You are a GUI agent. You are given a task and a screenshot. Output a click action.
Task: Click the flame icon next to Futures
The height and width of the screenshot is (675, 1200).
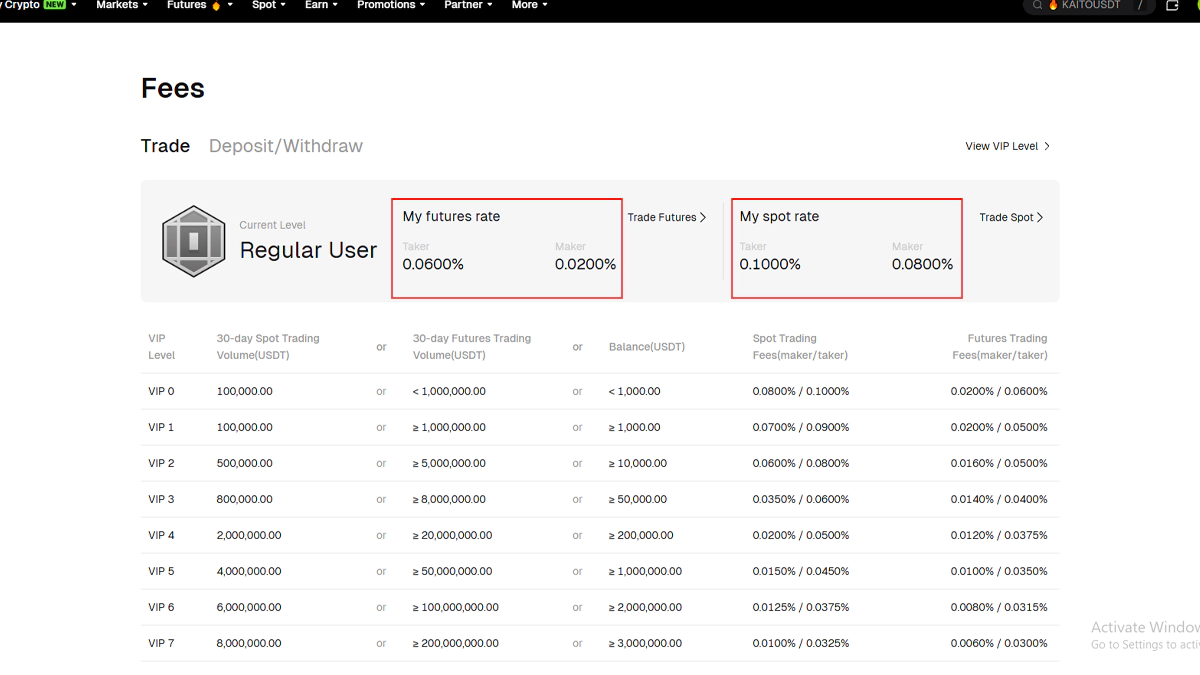tap(217, 5)
